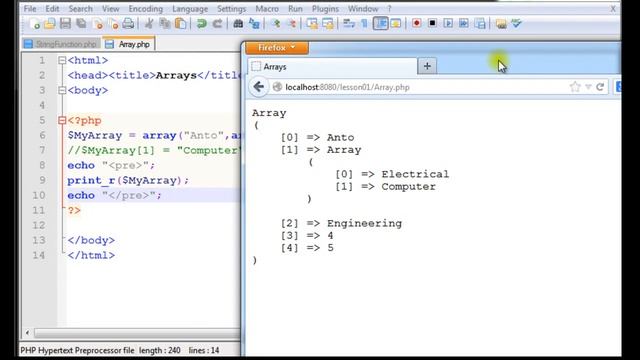Screen dimensions: 640x360
Task: Open the Run menu
Action: [x=296, y=9]
